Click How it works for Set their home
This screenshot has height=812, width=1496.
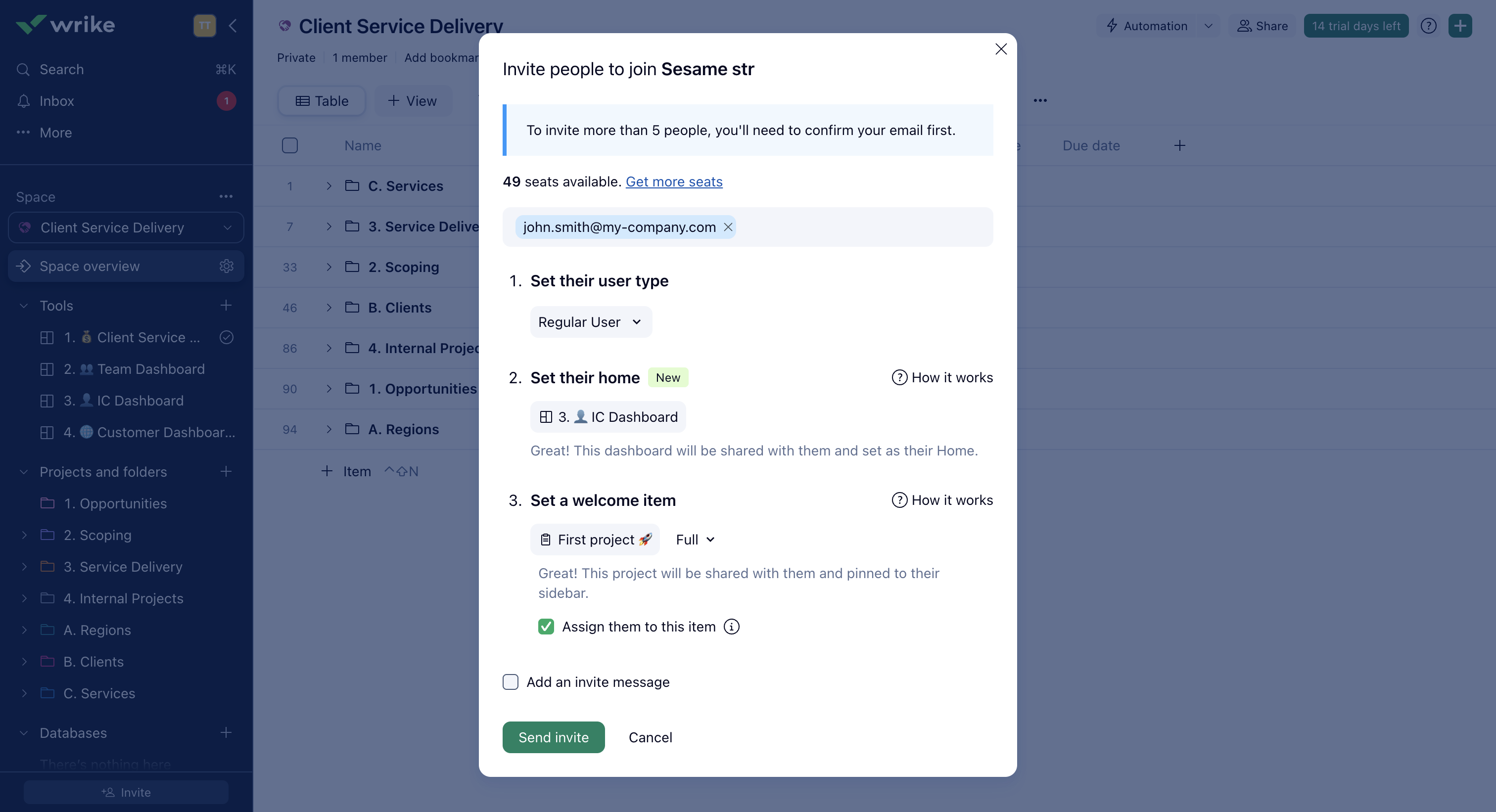click(942, 378)
